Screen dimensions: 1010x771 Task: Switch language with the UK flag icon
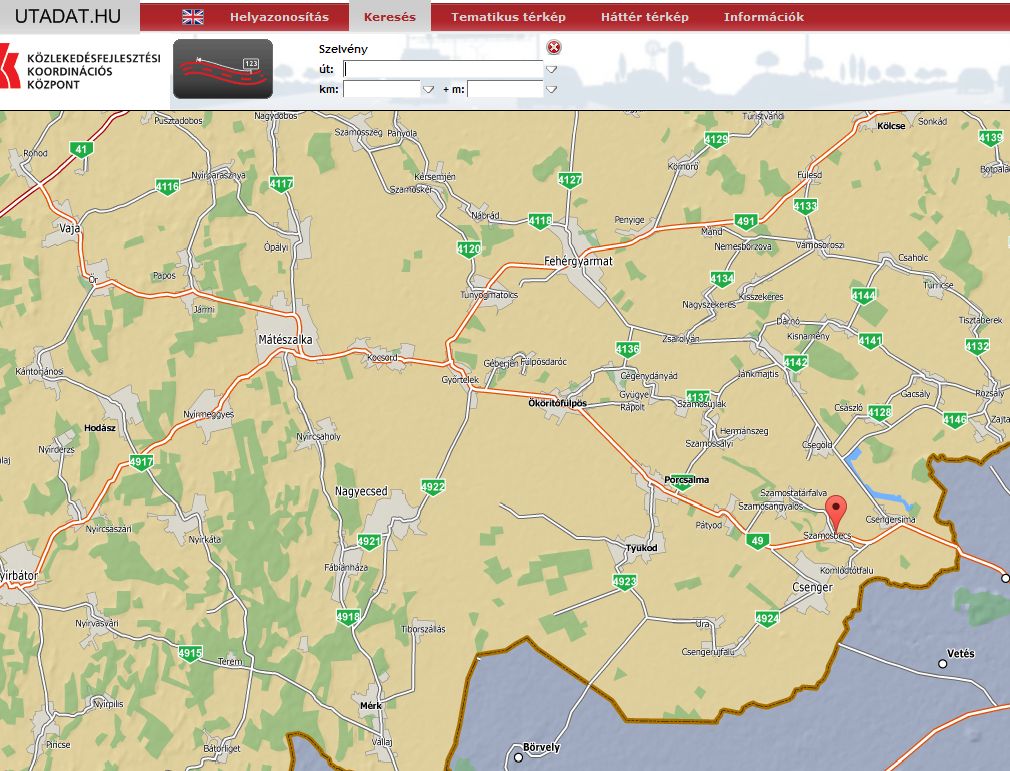pyautogui.click(x=193, y=17)
